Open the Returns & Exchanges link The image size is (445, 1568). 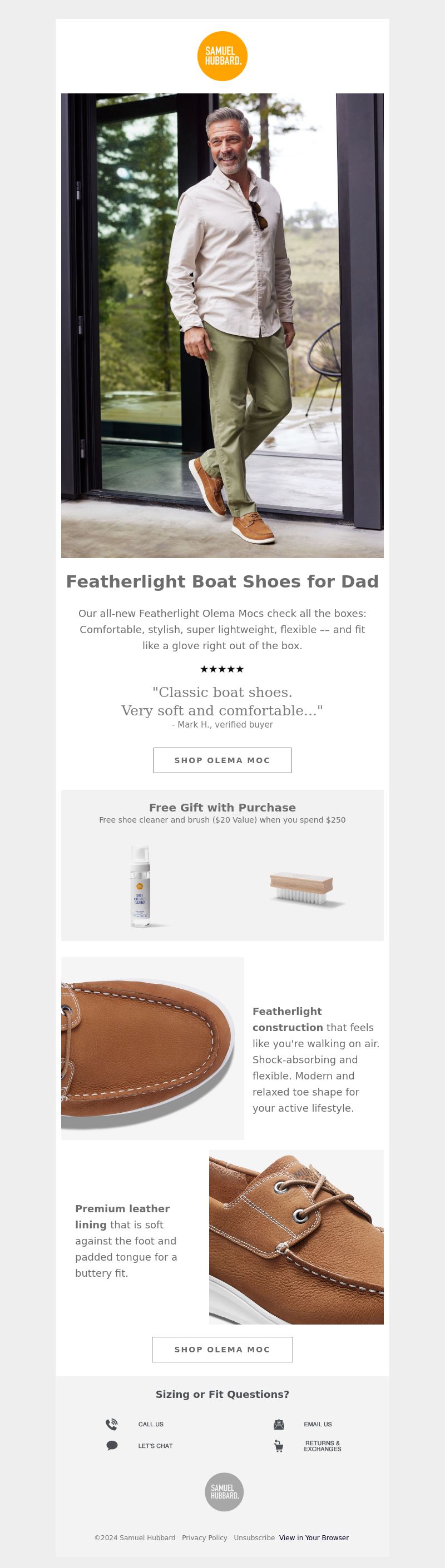(x=323, y=1446)
